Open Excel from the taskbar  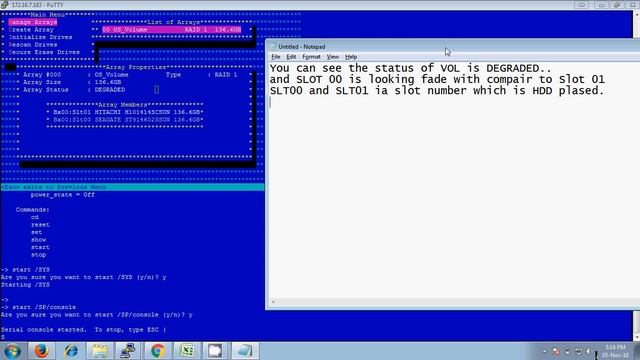tap(187, 351)
